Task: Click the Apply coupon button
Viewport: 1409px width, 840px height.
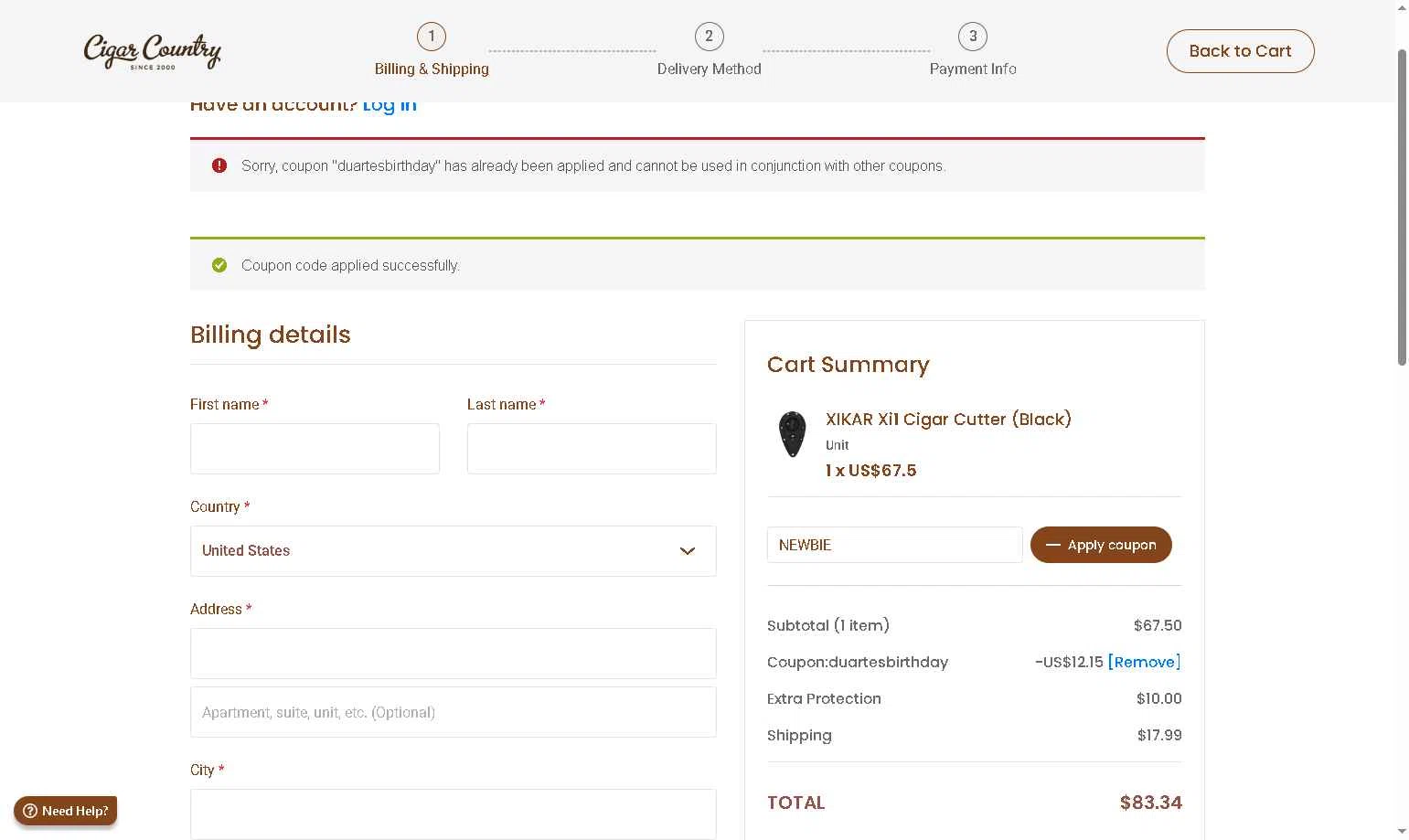Action: (1101, 545)
